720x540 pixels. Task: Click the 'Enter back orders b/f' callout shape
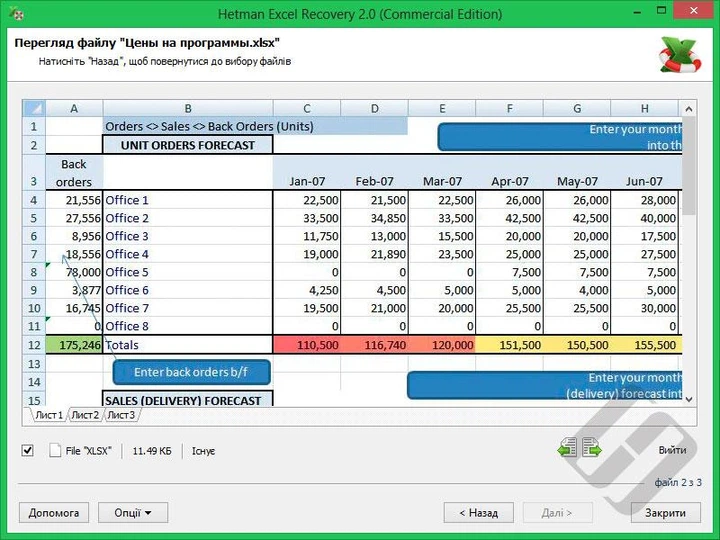(x=191, y=372)
